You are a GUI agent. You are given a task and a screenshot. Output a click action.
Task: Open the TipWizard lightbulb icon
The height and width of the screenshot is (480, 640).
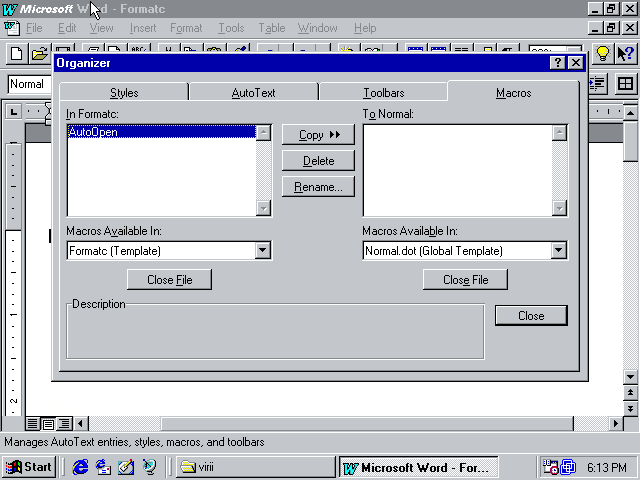pos(603,53)
